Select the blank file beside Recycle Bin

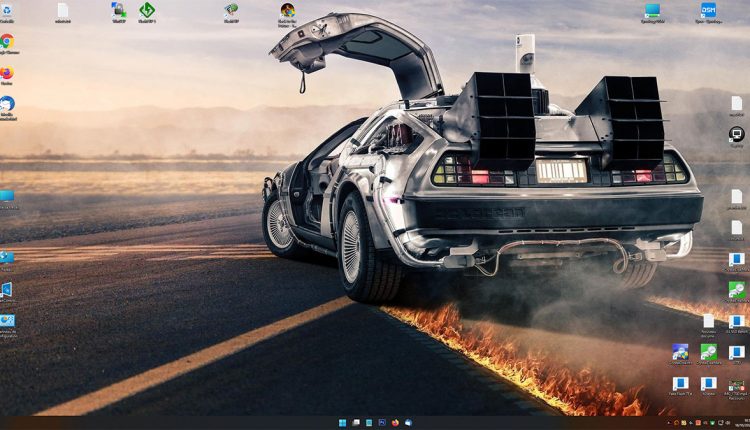tap(63, 10)
